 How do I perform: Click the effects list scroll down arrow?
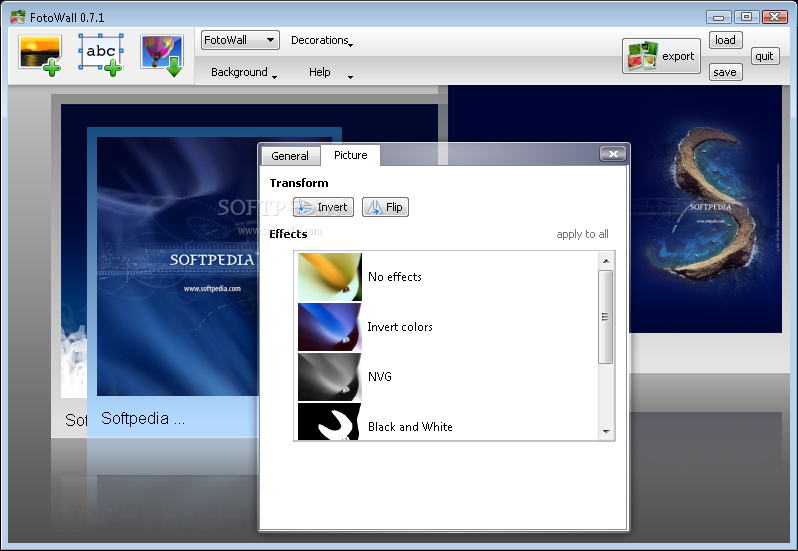pos(606,431)
